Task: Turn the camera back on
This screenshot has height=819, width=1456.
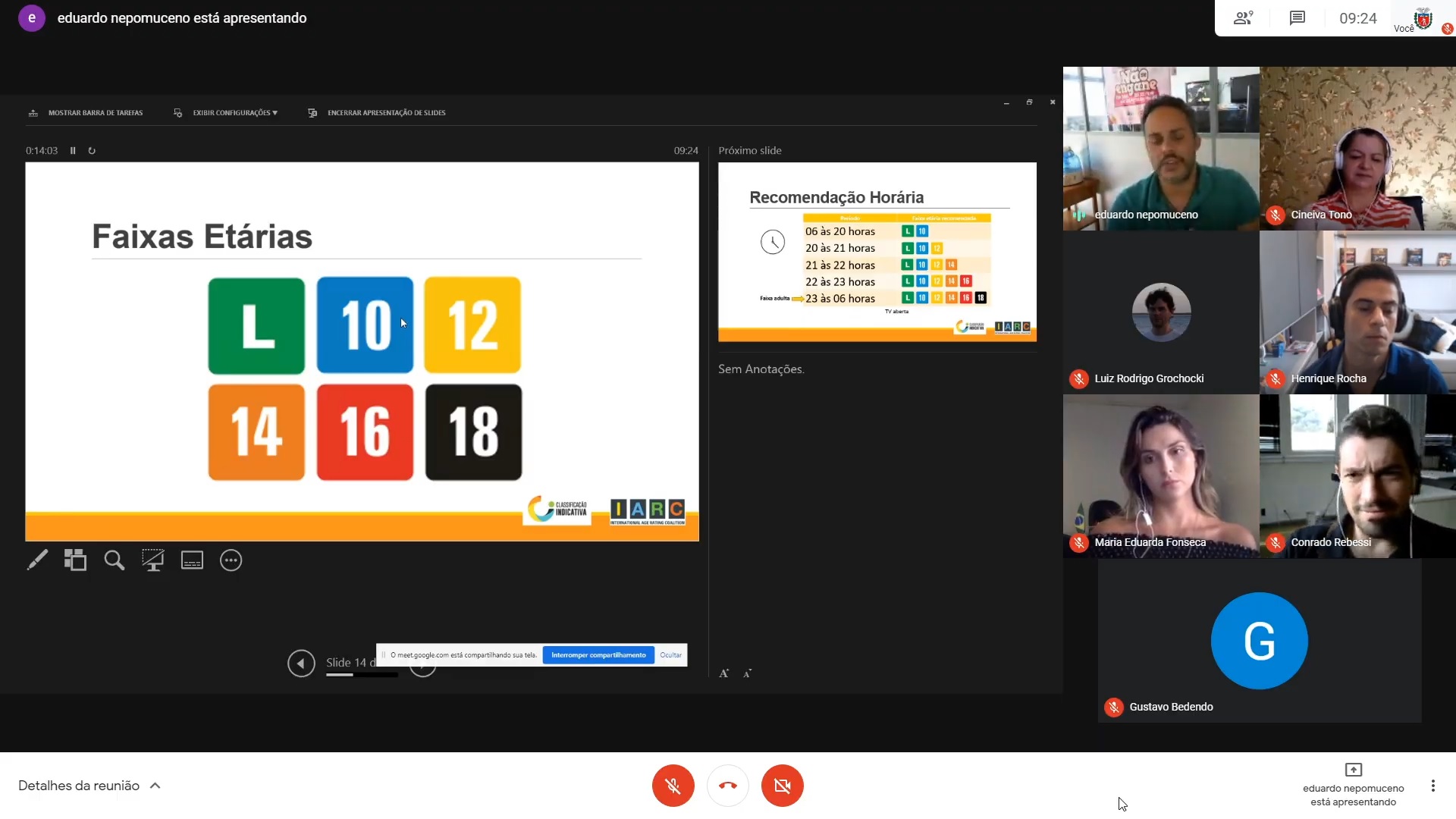Action: pos(782,786)
